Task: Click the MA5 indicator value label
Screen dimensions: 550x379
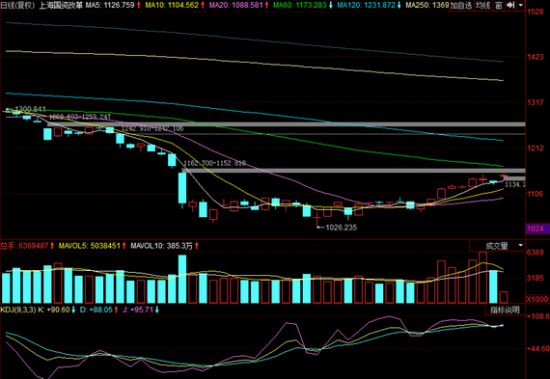Action: pos(113,5)
